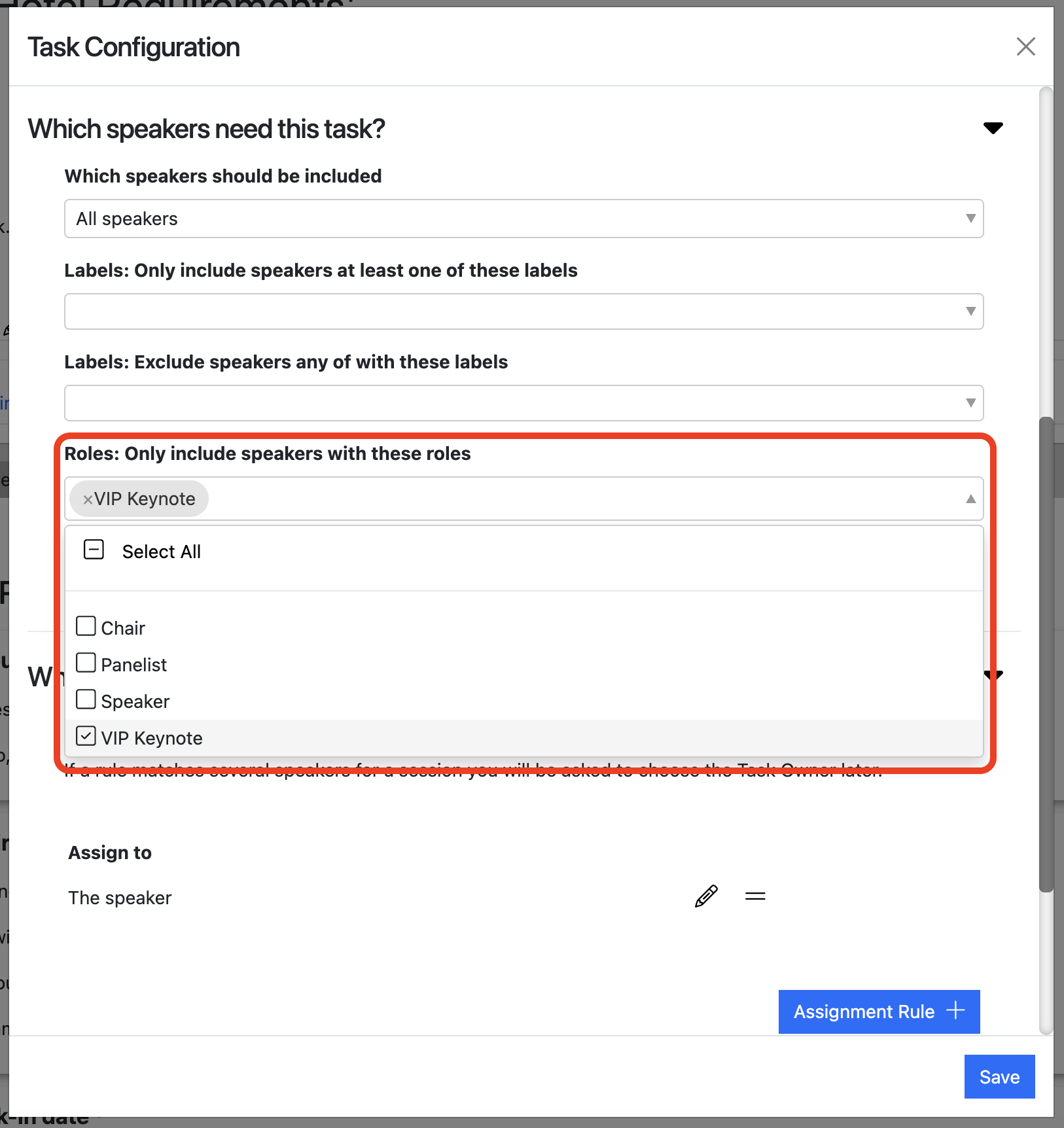Click inside the Roles multi-select input field
Screen dimensions: 1064x1128
[x=576, y=499]
